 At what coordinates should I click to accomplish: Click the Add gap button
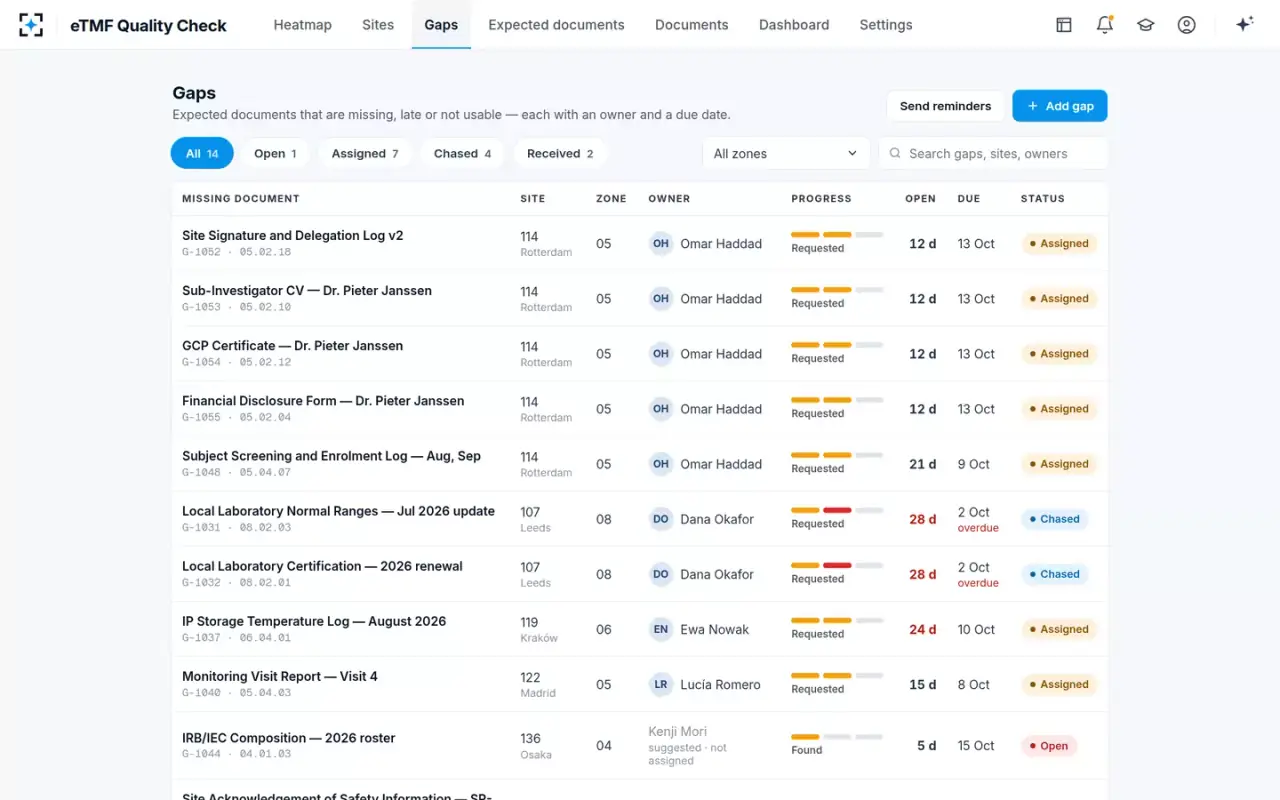pos(1060,106)
